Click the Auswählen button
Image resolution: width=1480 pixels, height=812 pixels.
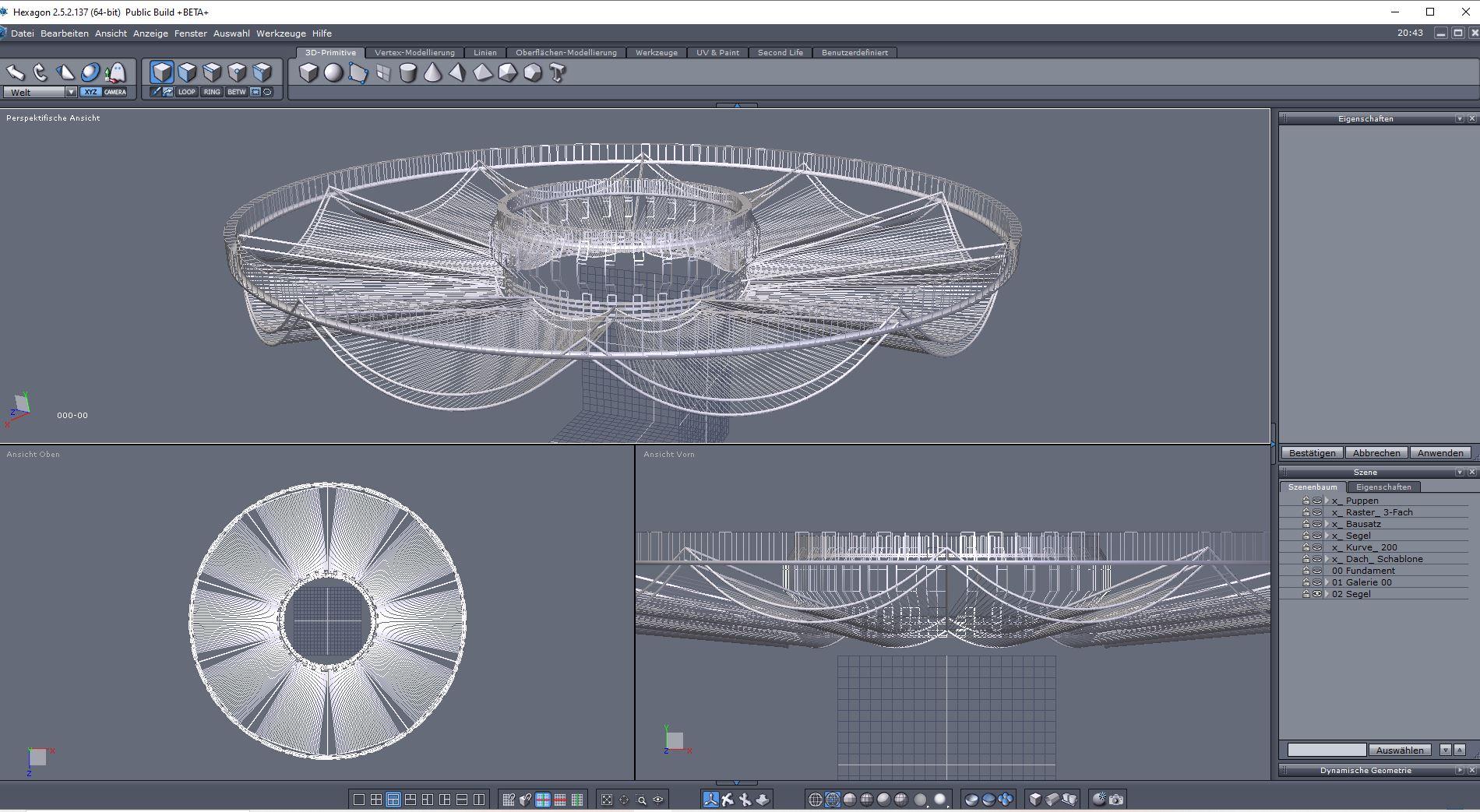1400,750
